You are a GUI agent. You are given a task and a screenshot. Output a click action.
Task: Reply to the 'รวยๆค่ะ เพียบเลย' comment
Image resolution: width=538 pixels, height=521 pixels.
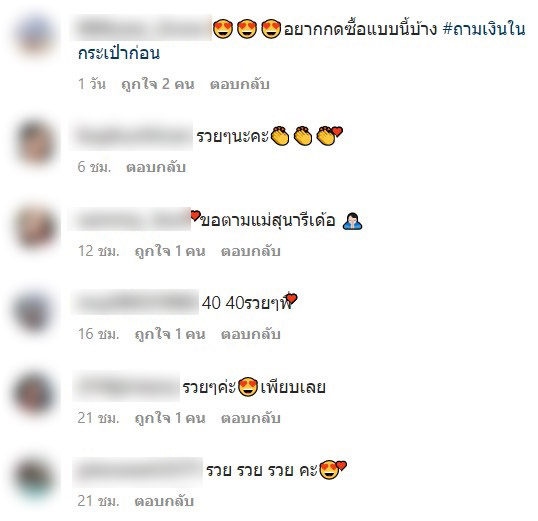[251, 418]
